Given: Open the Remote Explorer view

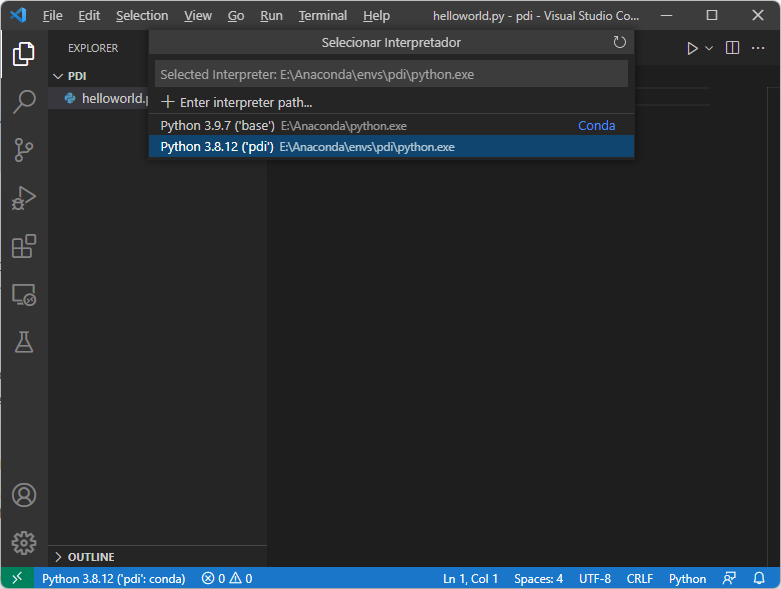Looking at the screenshot, I should pos(23,295).
